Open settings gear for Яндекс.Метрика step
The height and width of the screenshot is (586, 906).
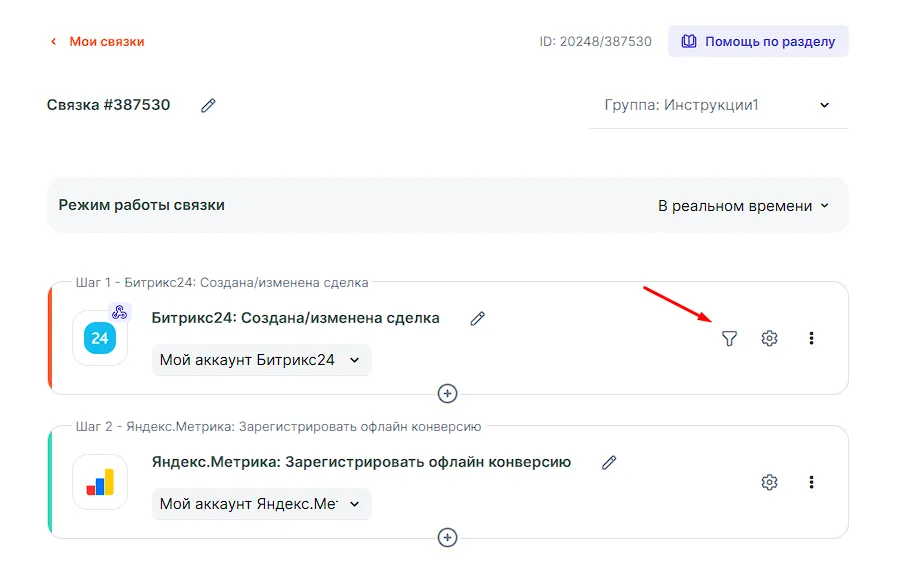pyautogui.click(x=769, y=483)
